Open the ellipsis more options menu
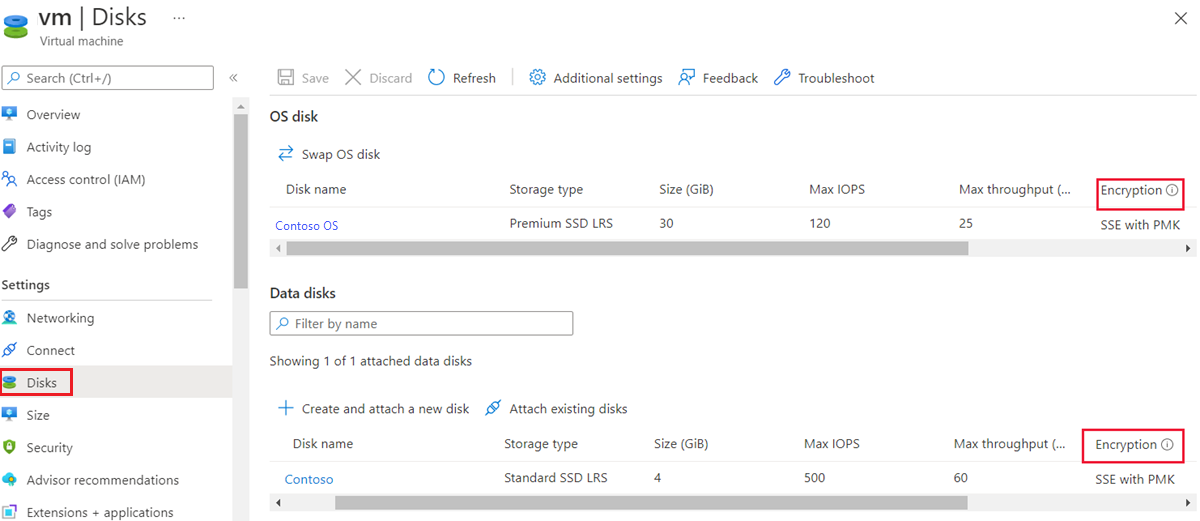The height and width of the screenshot is (521, 1200). (x=179, y=18)
